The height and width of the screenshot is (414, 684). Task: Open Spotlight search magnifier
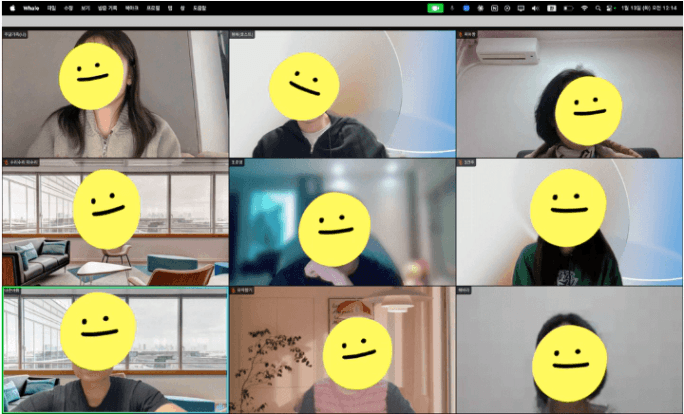coord(598,8)
